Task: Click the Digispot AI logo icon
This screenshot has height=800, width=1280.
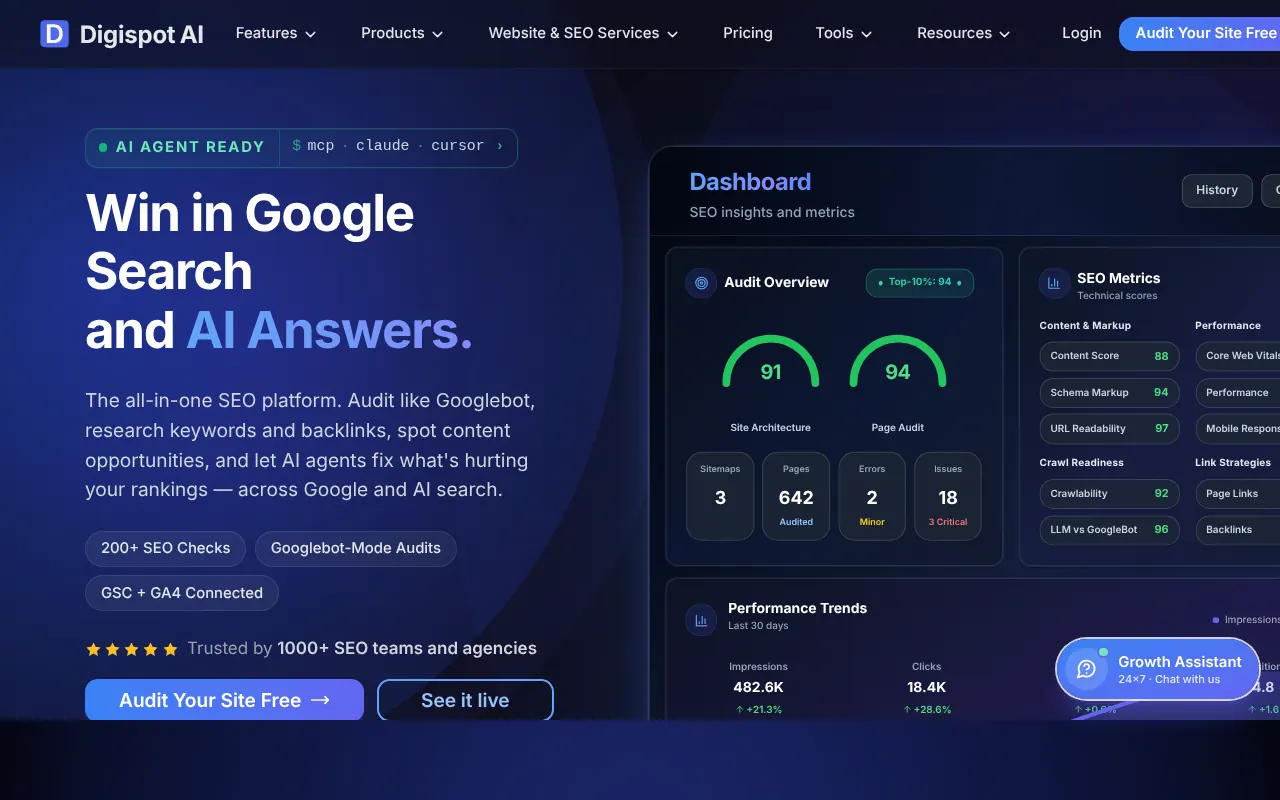Action: (x=54, y=34)
